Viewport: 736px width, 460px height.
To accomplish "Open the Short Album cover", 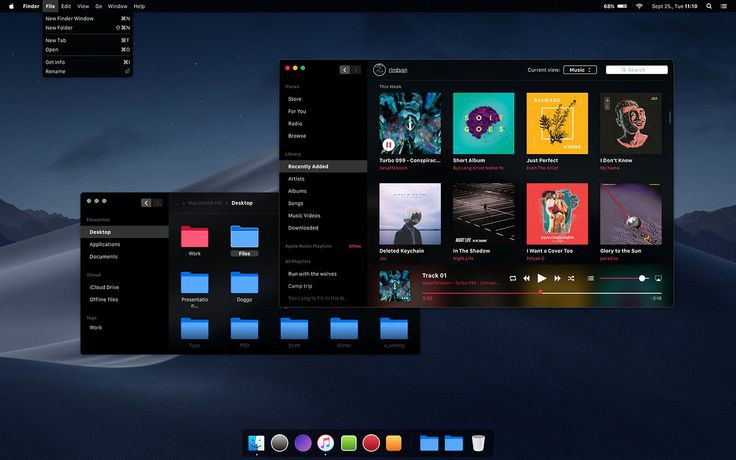I will point(483,123).
